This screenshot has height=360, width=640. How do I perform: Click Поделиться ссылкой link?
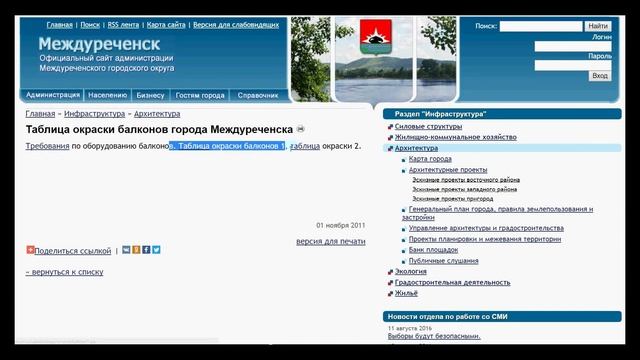[x=73, y=251]
